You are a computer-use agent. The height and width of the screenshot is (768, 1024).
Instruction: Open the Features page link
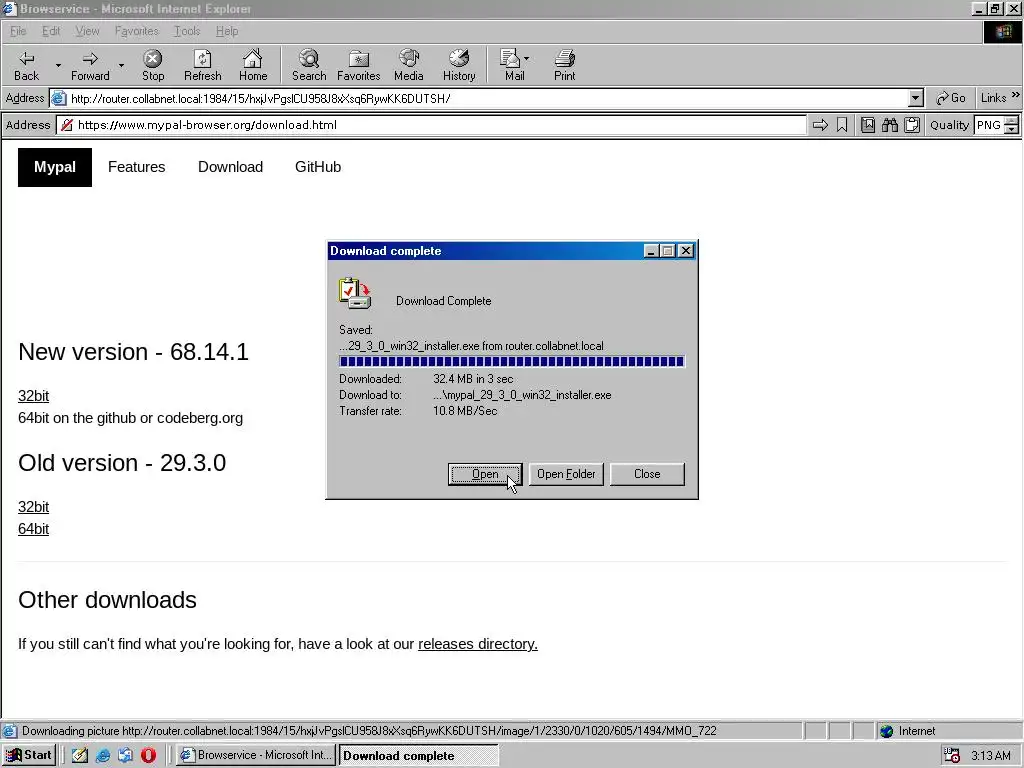click(136, 167)
